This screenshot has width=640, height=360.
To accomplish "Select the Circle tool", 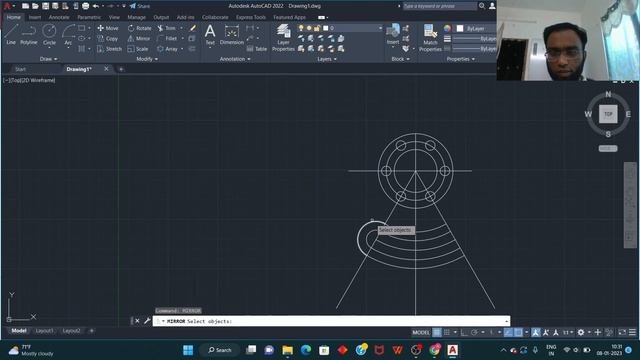I will tap(49, 34).
